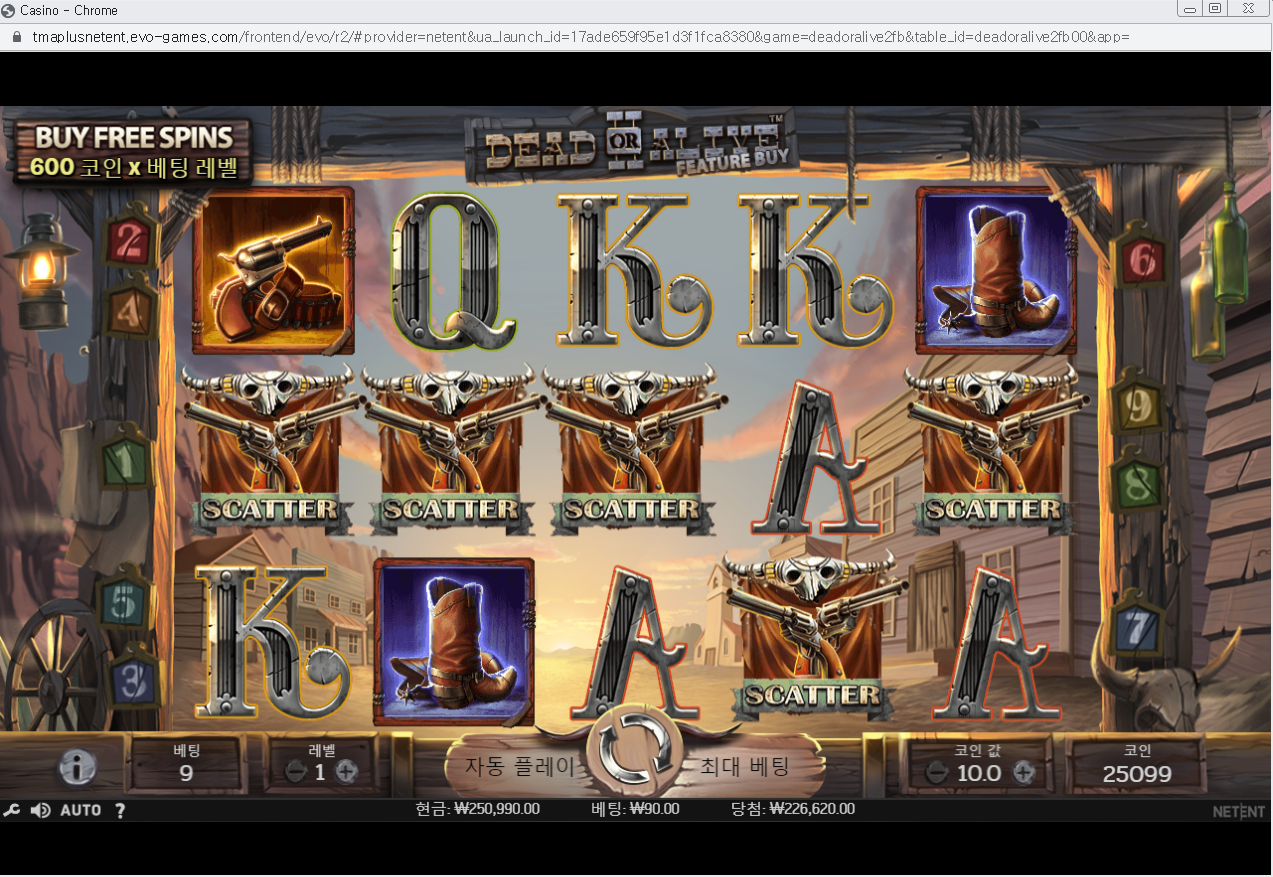This screenshot has width=1273, height=877.
Task: Mute sound via the speaker icon
Action: coord(41,810)
